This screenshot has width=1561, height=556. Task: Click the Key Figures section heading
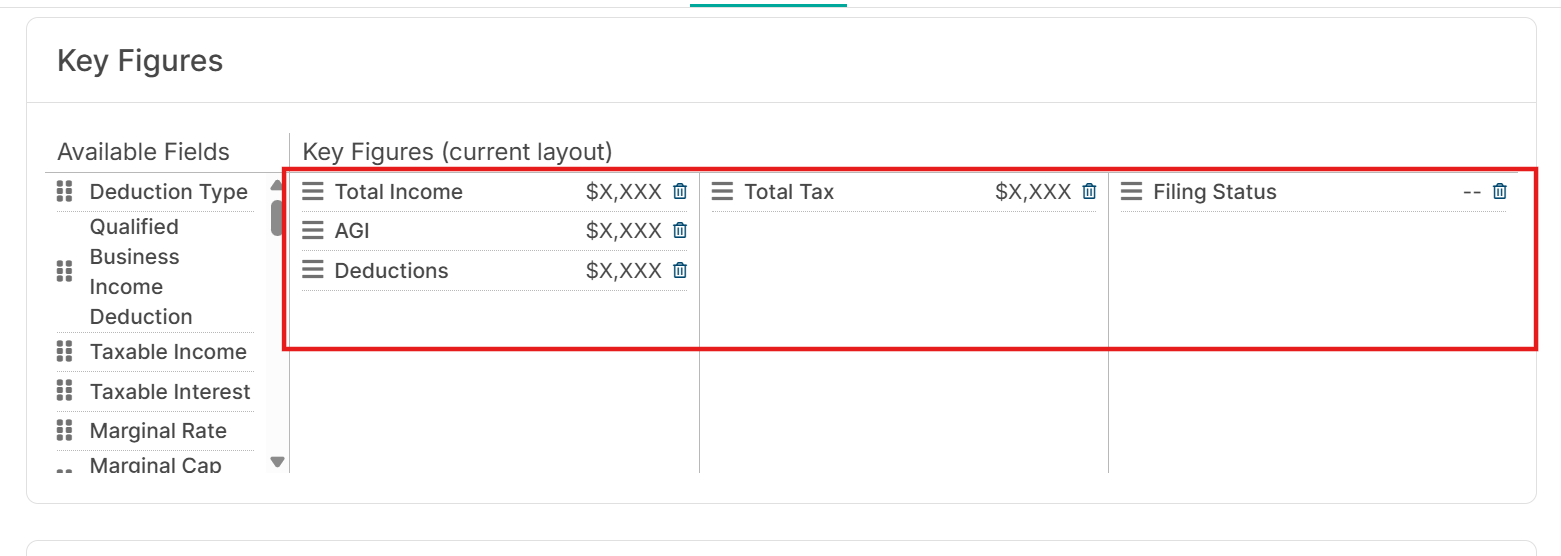pyautogui.click(x=140, y=61)
